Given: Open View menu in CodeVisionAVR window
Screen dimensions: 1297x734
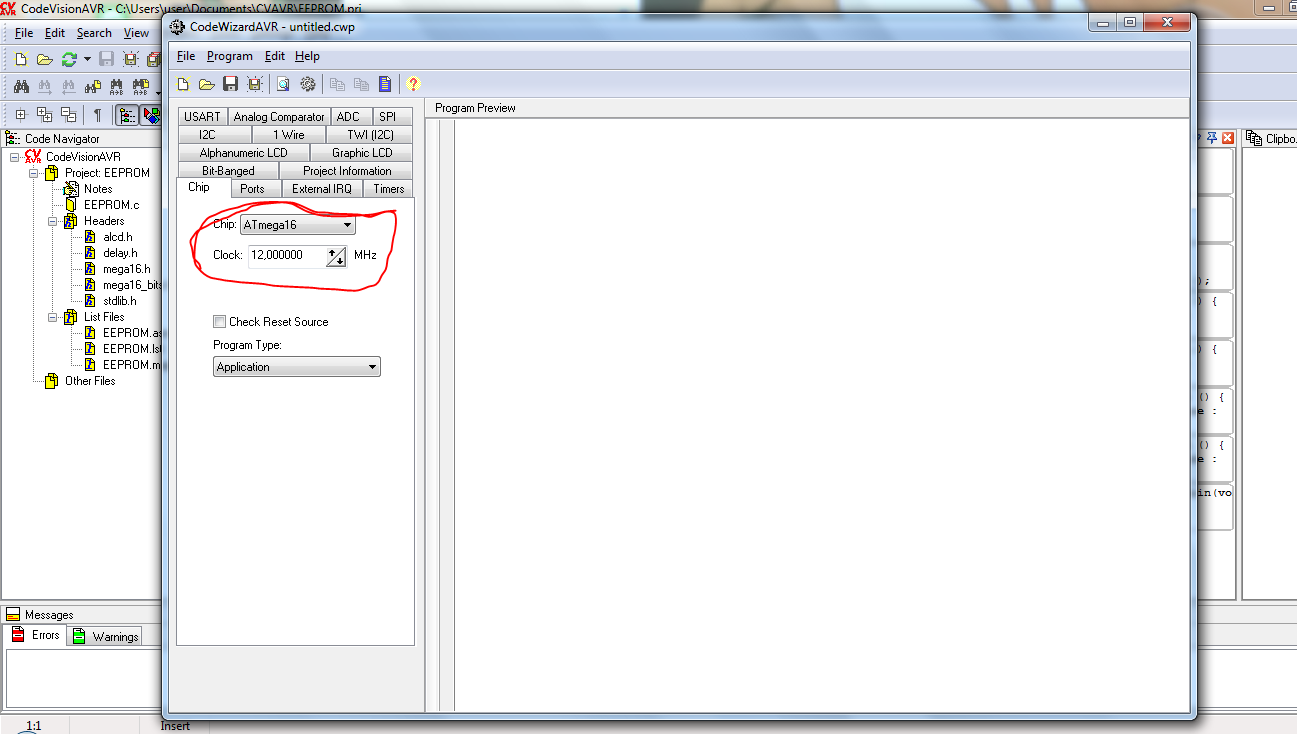Looking at the screenshot, I should (x=136, y=33).
